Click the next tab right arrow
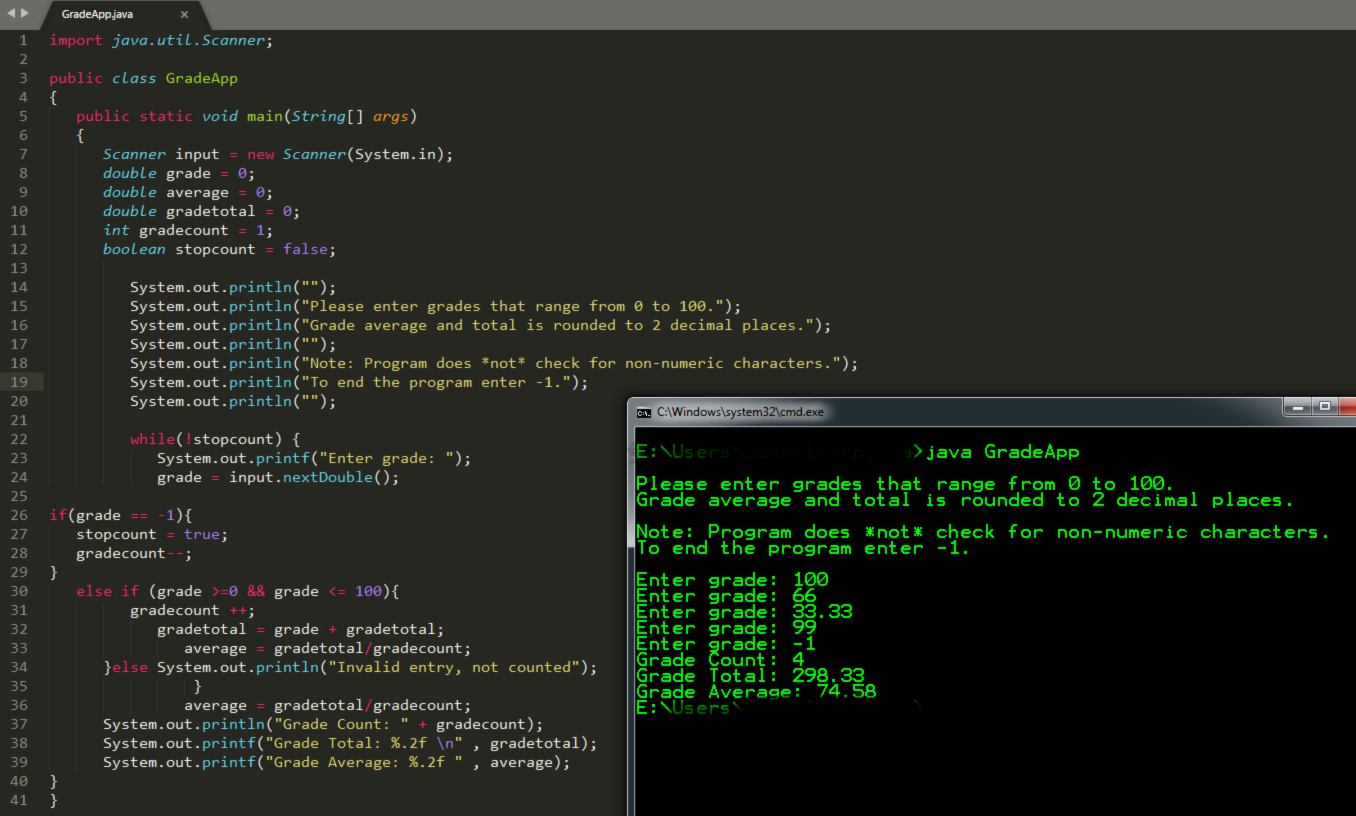 (x=25, y=14)
